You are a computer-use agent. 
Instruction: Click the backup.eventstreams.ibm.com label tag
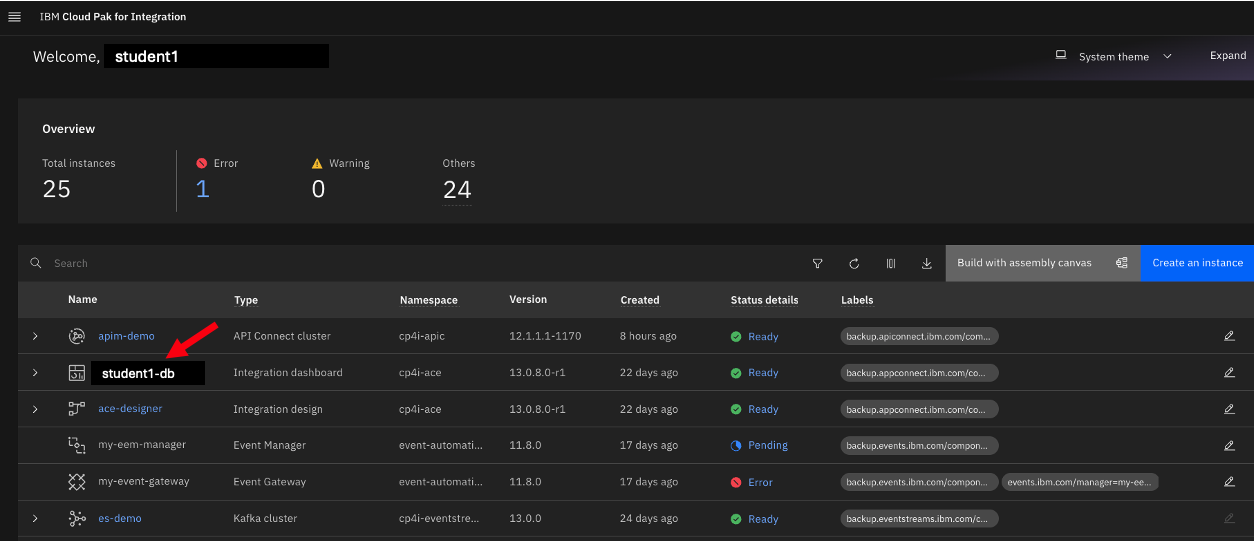coord(920,518)
